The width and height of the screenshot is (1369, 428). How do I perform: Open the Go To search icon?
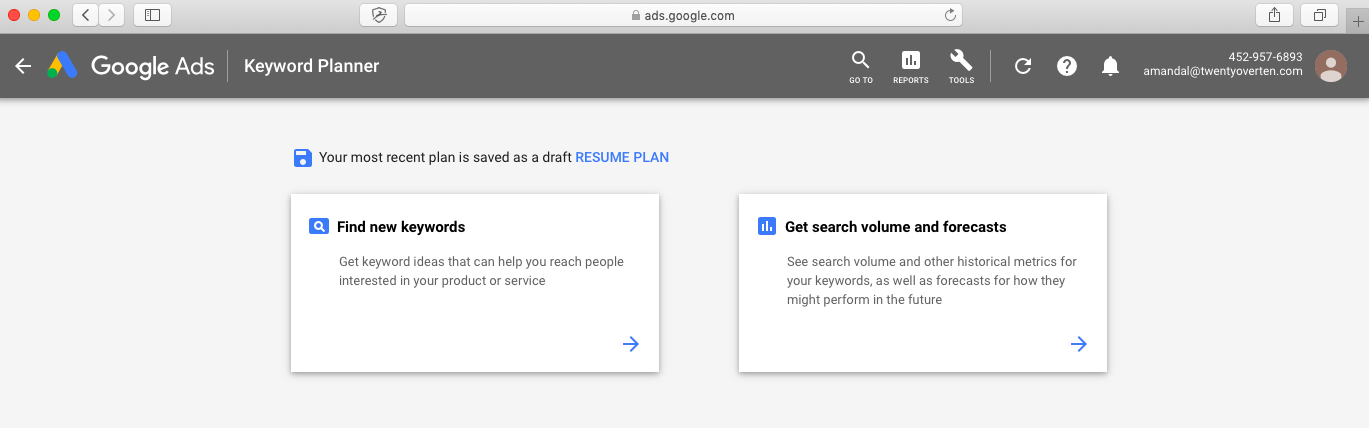(x=860, y=67)
